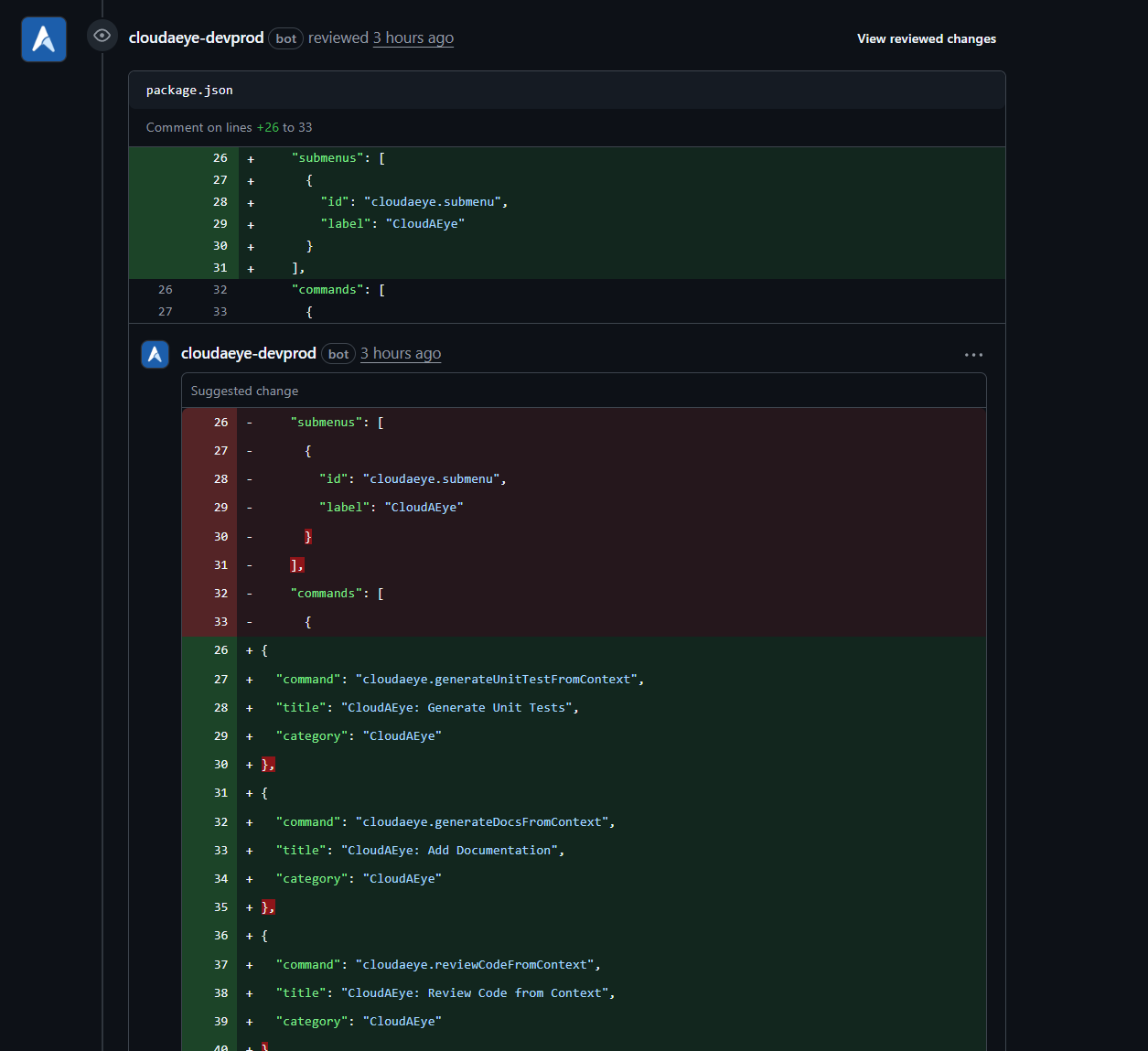Click the Comment on lines text in the header
Viewport: 1148px width, 1051px height.
203,127
